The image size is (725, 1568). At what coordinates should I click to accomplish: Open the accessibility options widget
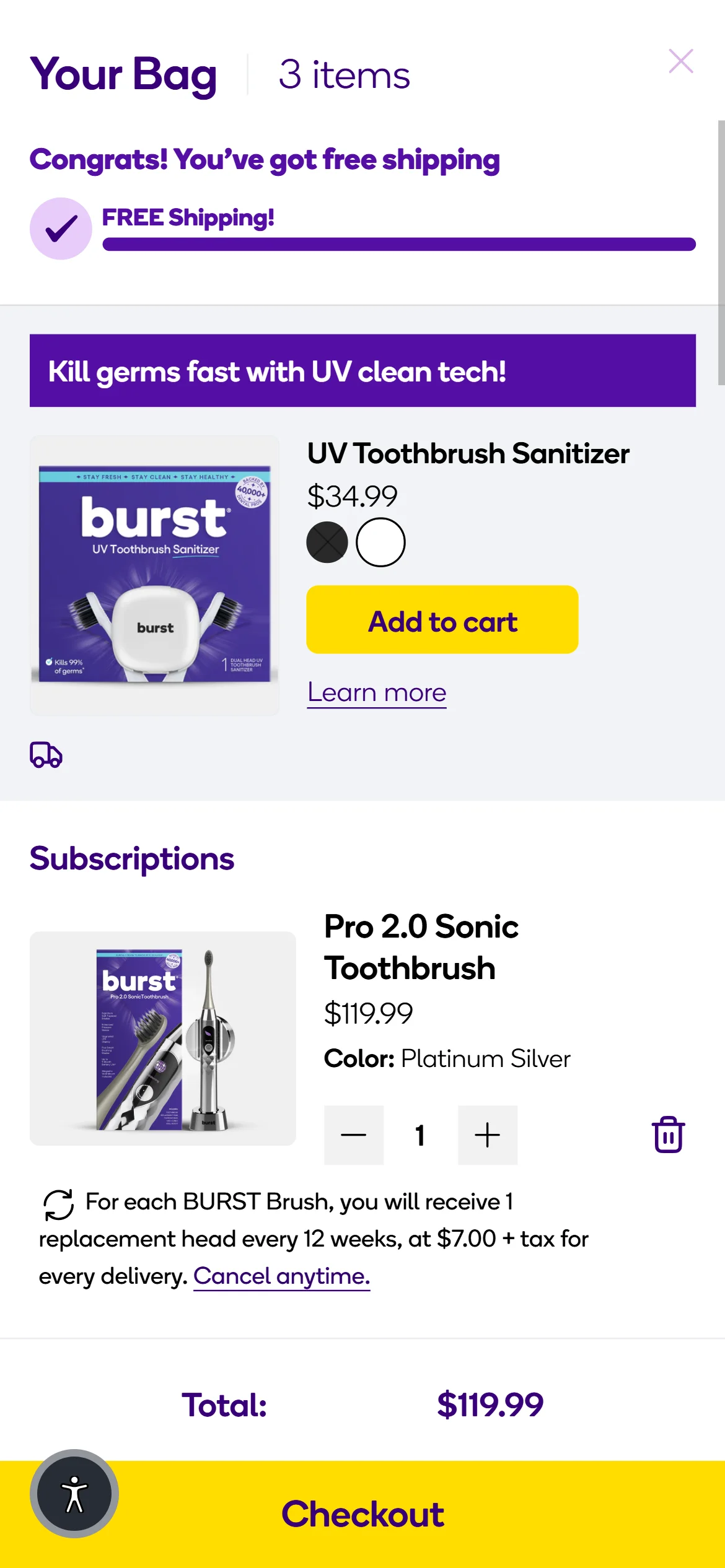(74, 1493)
